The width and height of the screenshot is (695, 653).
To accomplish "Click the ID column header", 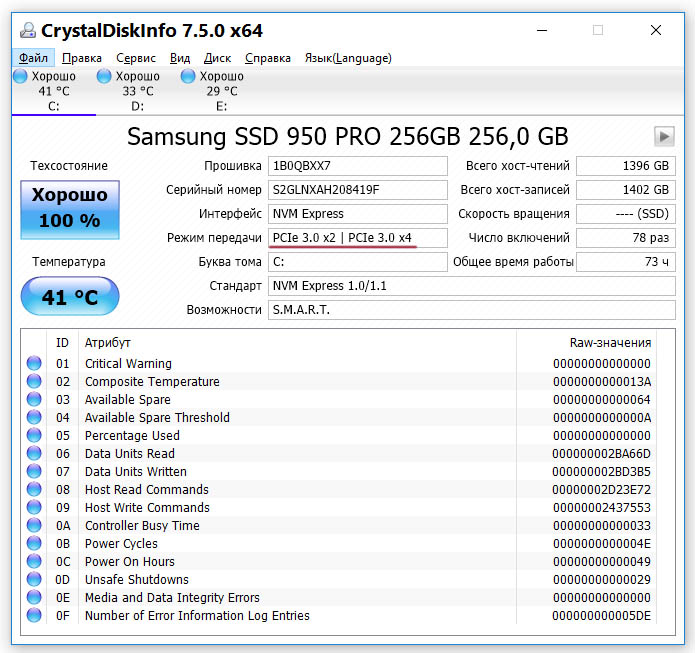I will point(62,343).
